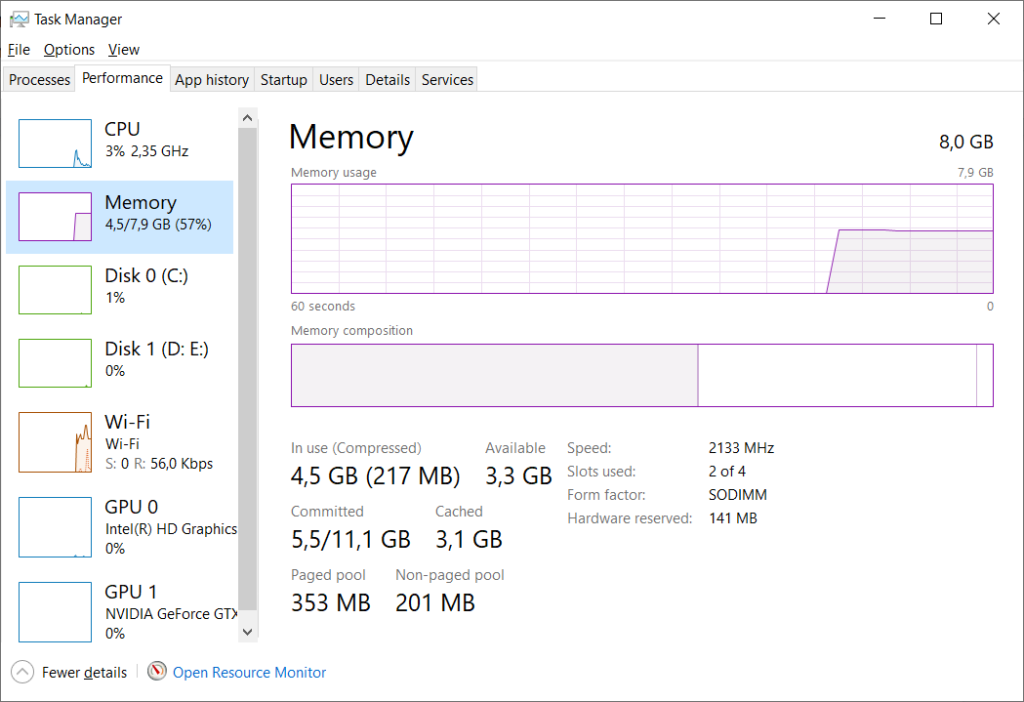Click the 'In use (Compressed)' label
1024x702 pixels.
pyautogui.click(x=356, y=448)
